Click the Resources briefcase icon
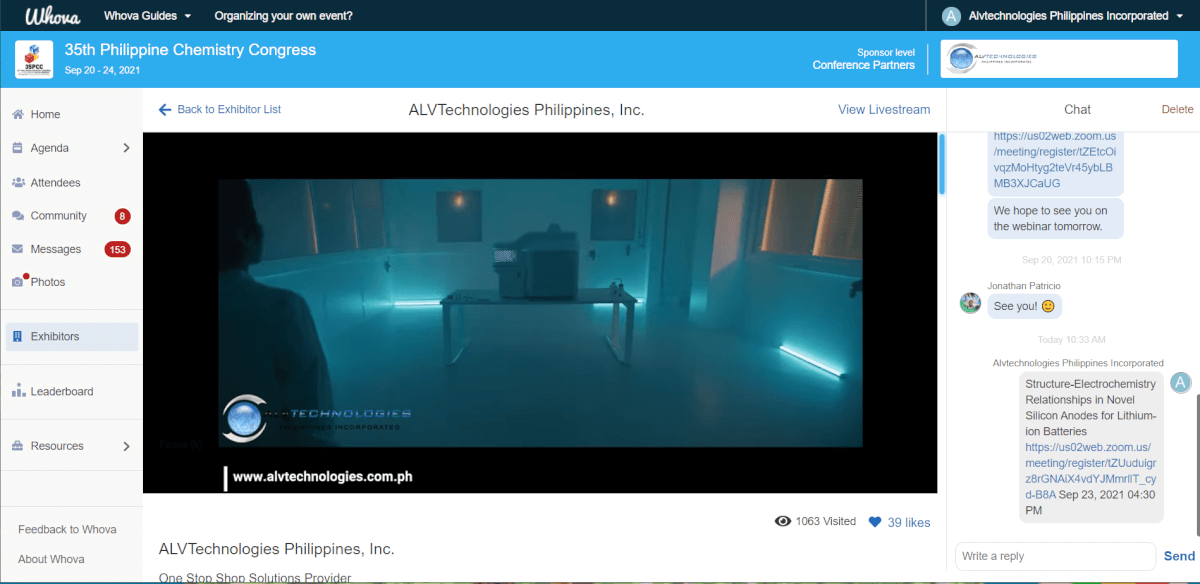This screenshot has height=584, width=1200. tap(18, 446)
